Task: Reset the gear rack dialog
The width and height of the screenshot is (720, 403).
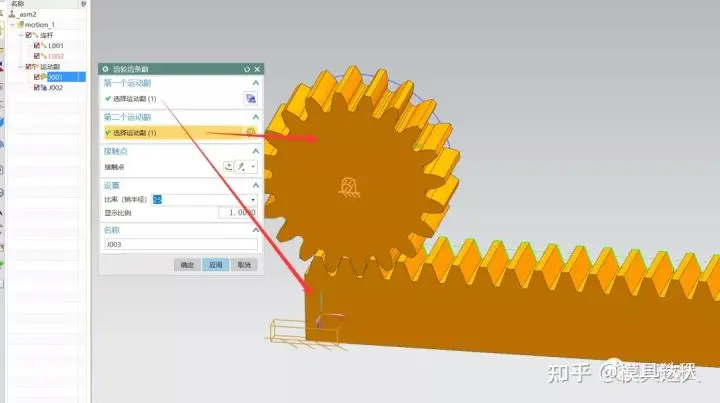Action: (247, 69)
